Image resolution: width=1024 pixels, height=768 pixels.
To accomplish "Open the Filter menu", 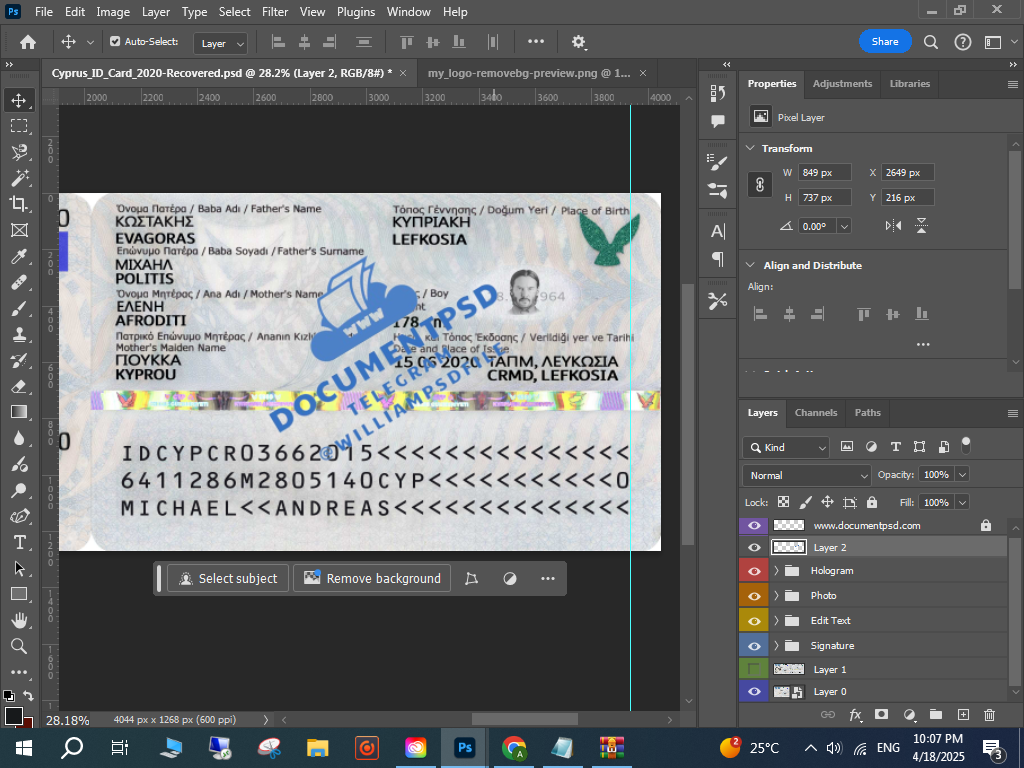I will [275, 12].
